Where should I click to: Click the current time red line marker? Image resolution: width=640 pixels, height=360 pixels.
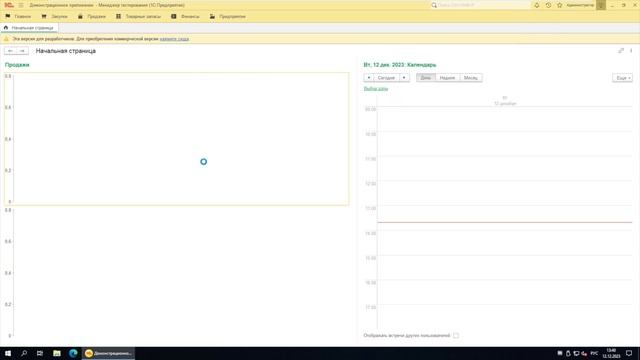504,222
